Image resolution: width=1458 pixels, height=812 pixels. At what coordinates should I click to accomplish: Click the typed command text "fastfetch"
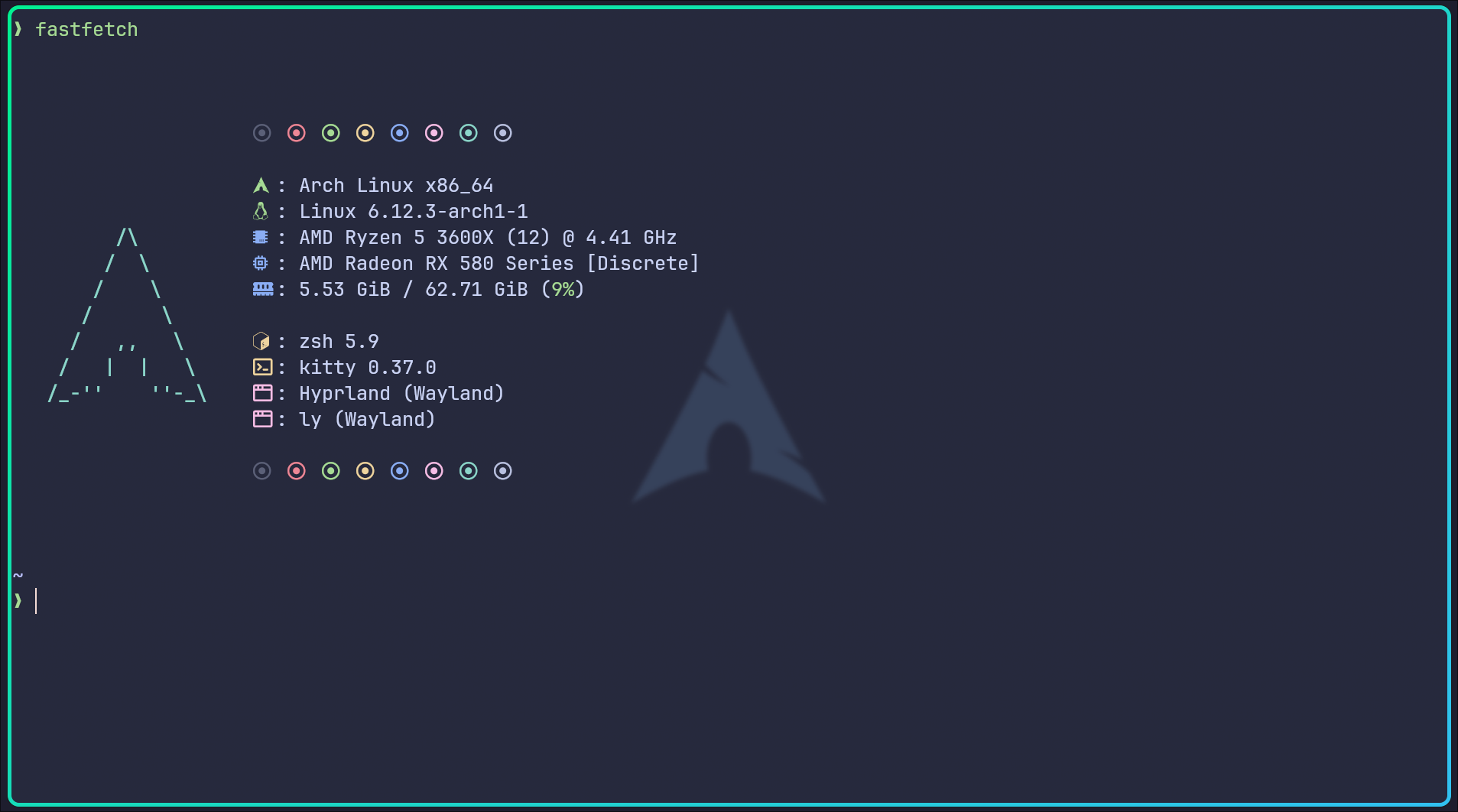[x=86, y=29]
